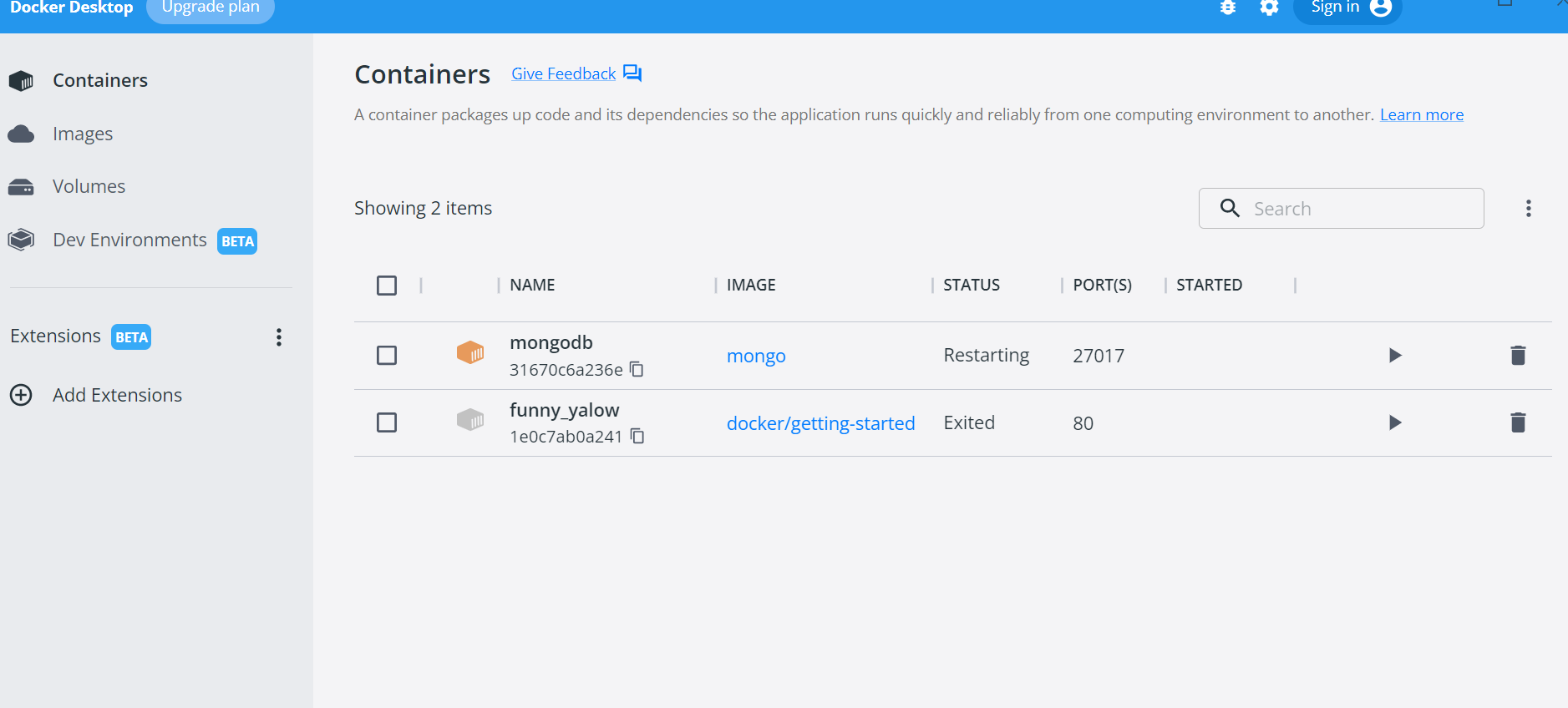The width and height of the screenshot is (1568, 708).
Task: Open the container list options menu
Action: [x=1528, y=209]
